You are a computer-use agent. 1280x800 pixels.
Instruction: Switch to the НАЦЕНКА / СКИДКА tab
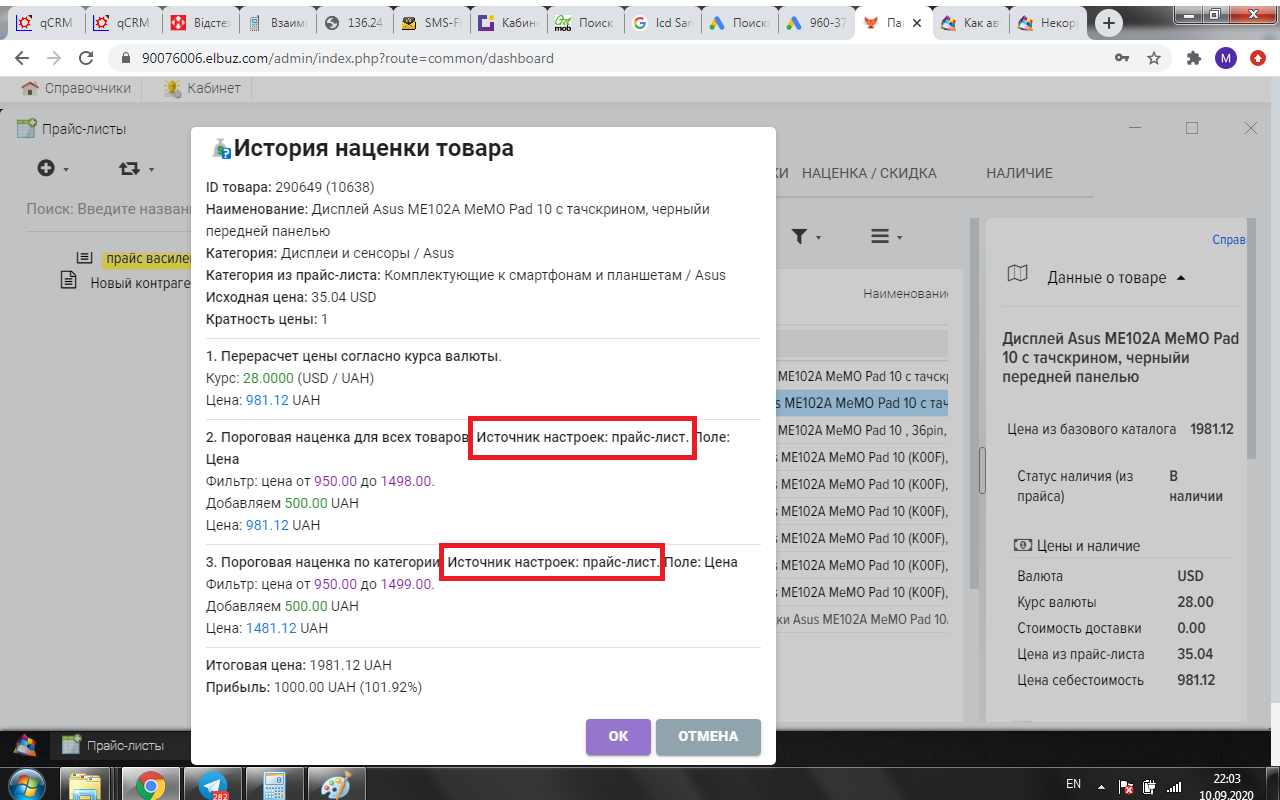(x=869, y=173)
